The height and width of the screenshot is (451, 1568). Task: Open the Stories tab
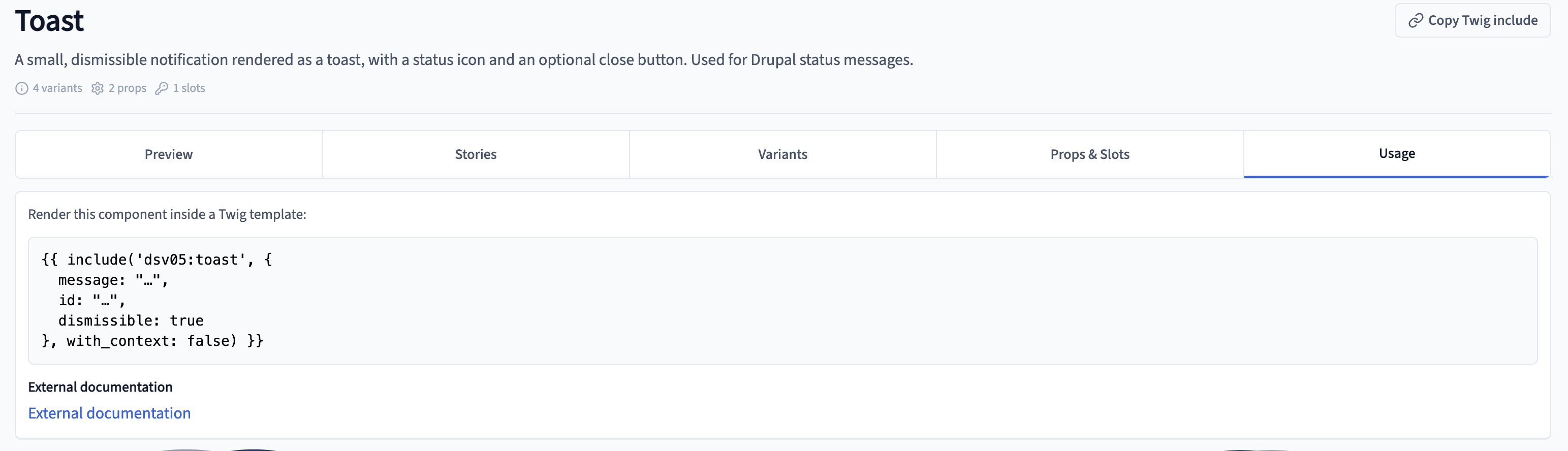coord(476,154)
